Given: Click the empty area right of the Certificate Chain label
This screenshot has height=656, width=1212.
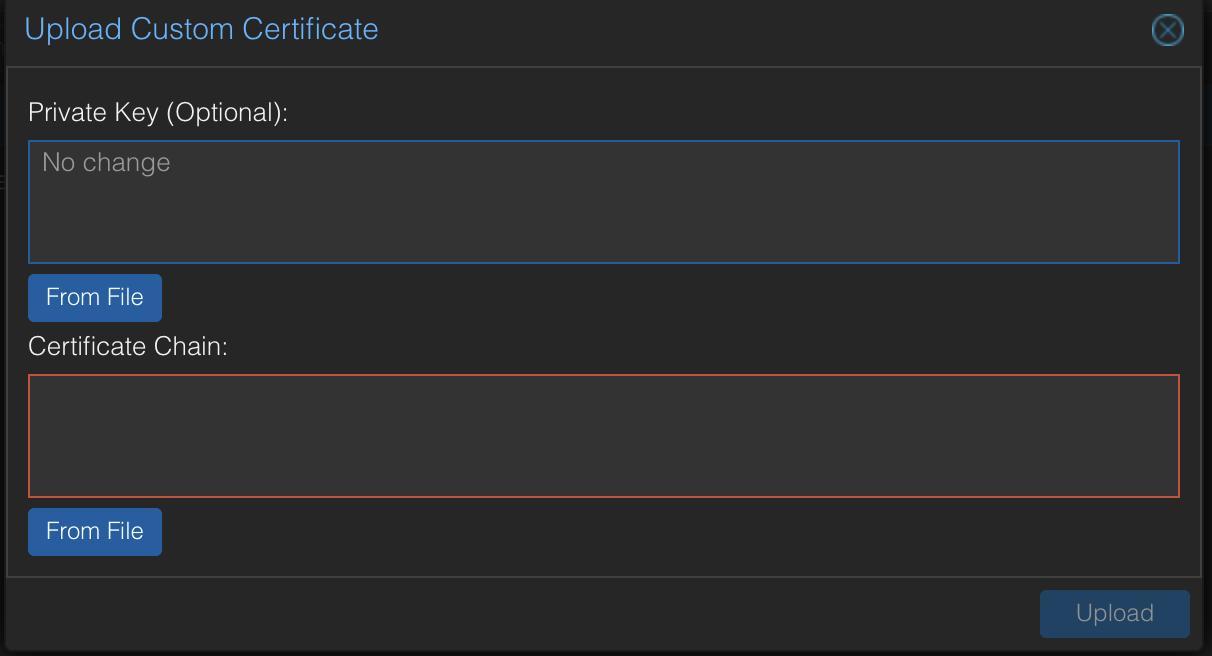Looking at the screenshot, I should [705, 347].
